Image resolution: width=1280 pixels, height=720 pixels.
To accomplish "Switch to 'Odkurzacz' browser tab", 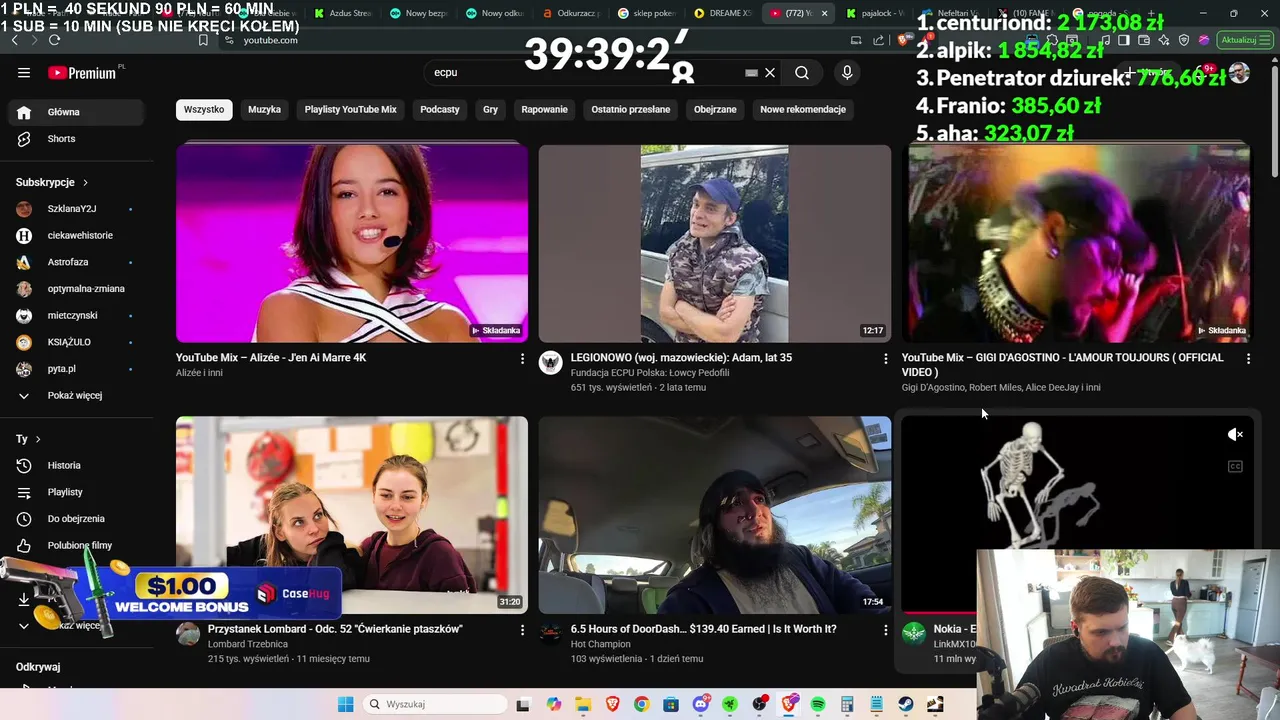I will point(571,14).
